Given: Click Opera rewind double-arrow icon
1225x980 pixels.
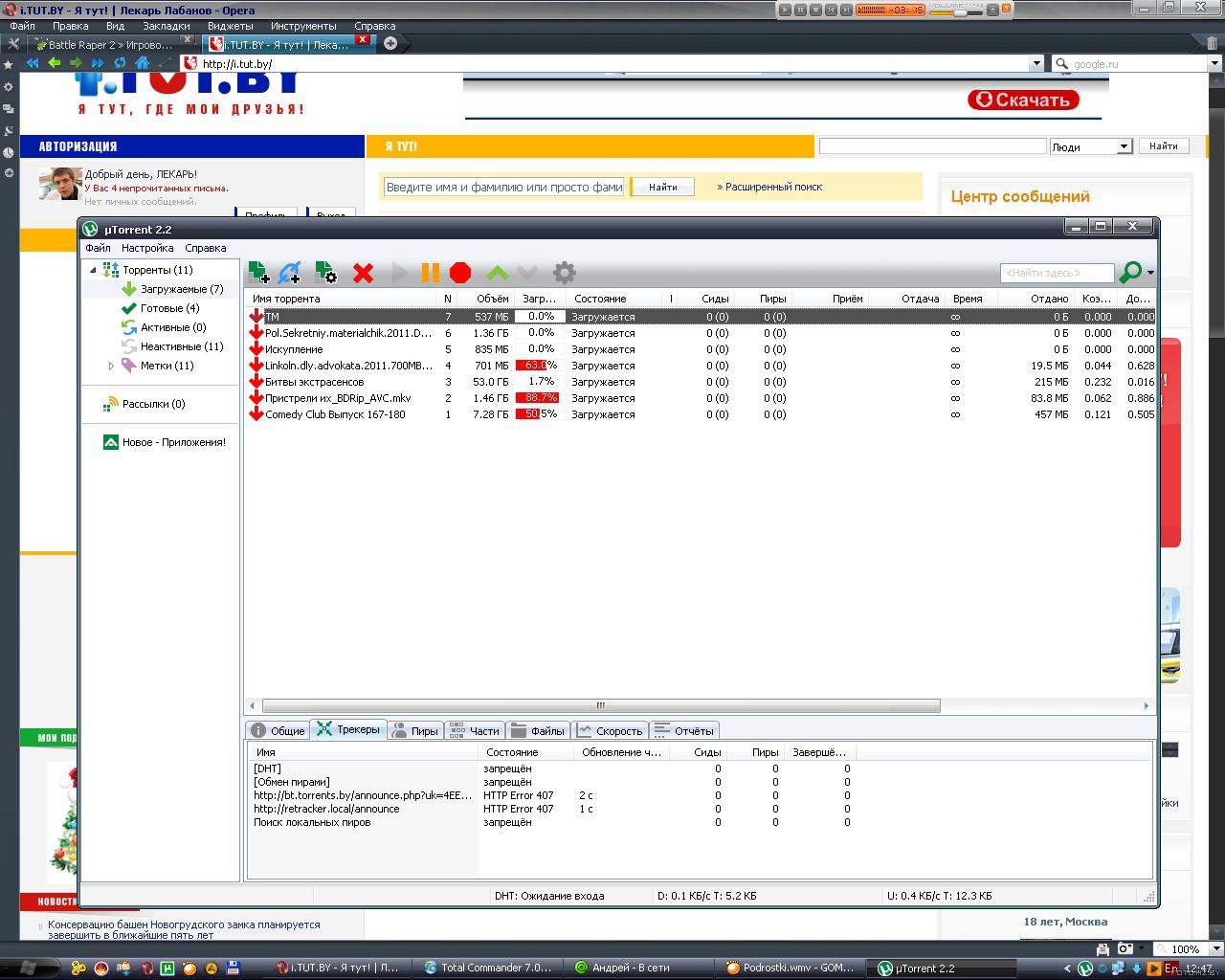Looking at the screenshot, I should [33, 63].
